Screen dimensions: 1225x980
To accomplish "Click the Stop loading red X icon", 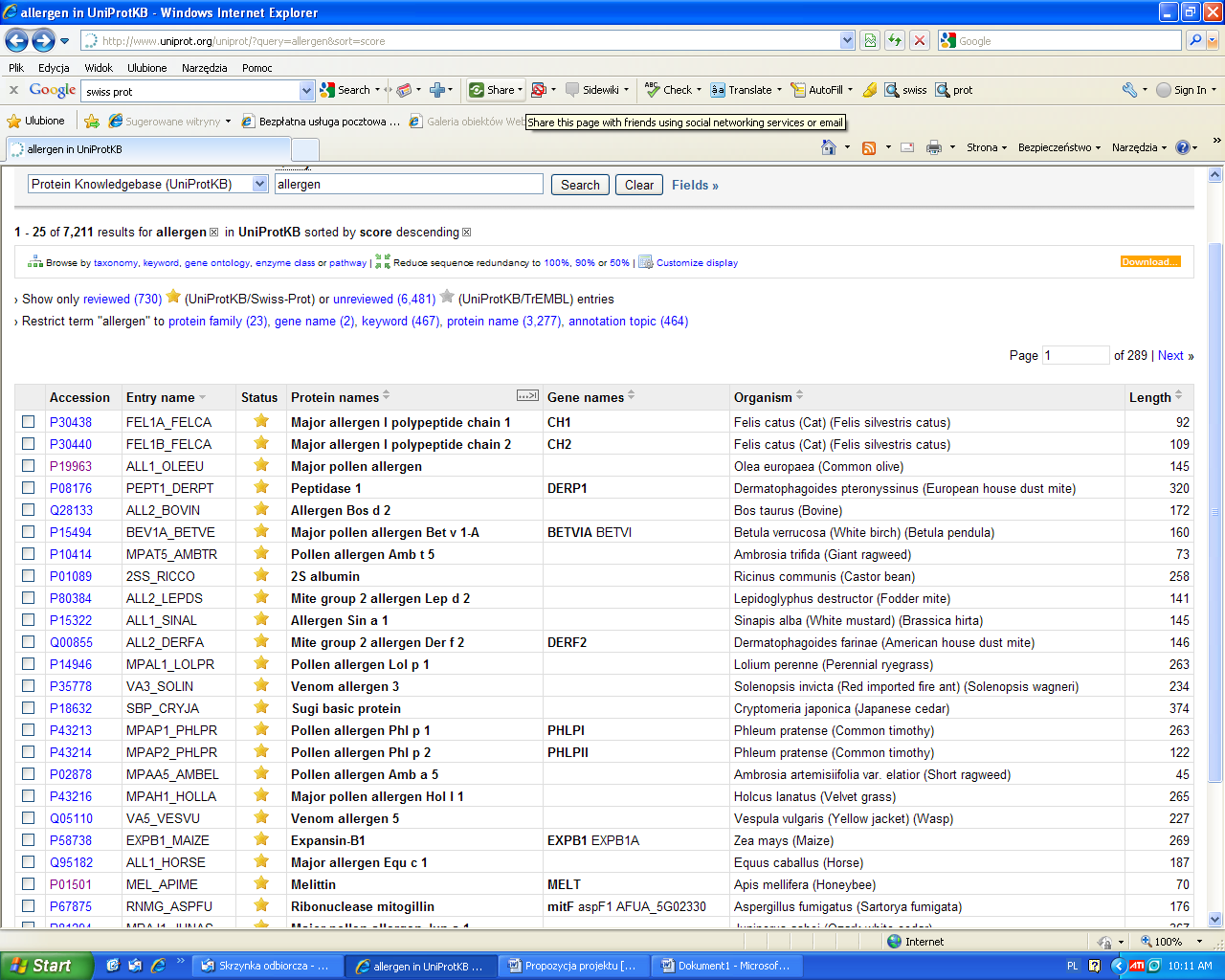I will (x=920, y=40).
